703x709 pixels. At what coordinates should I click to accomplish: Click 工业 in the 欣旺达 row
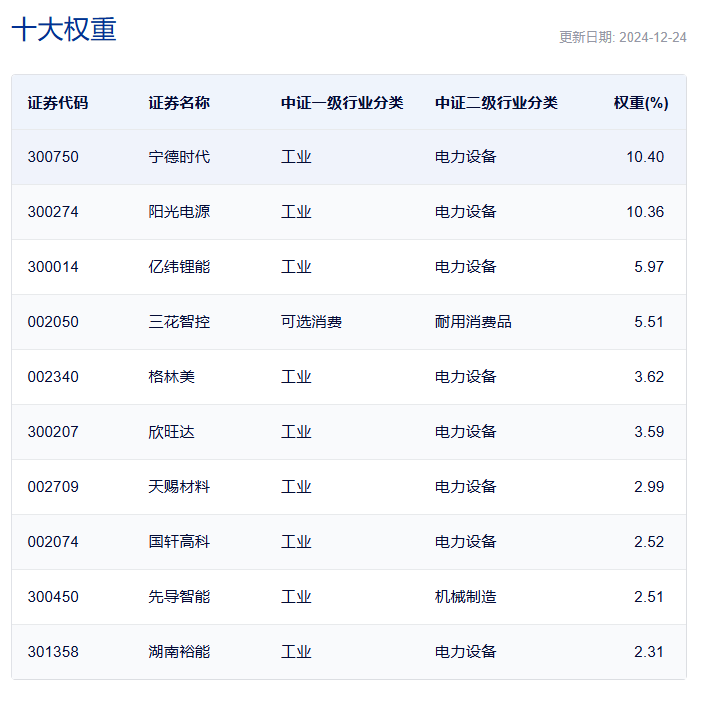click(296, 432)
